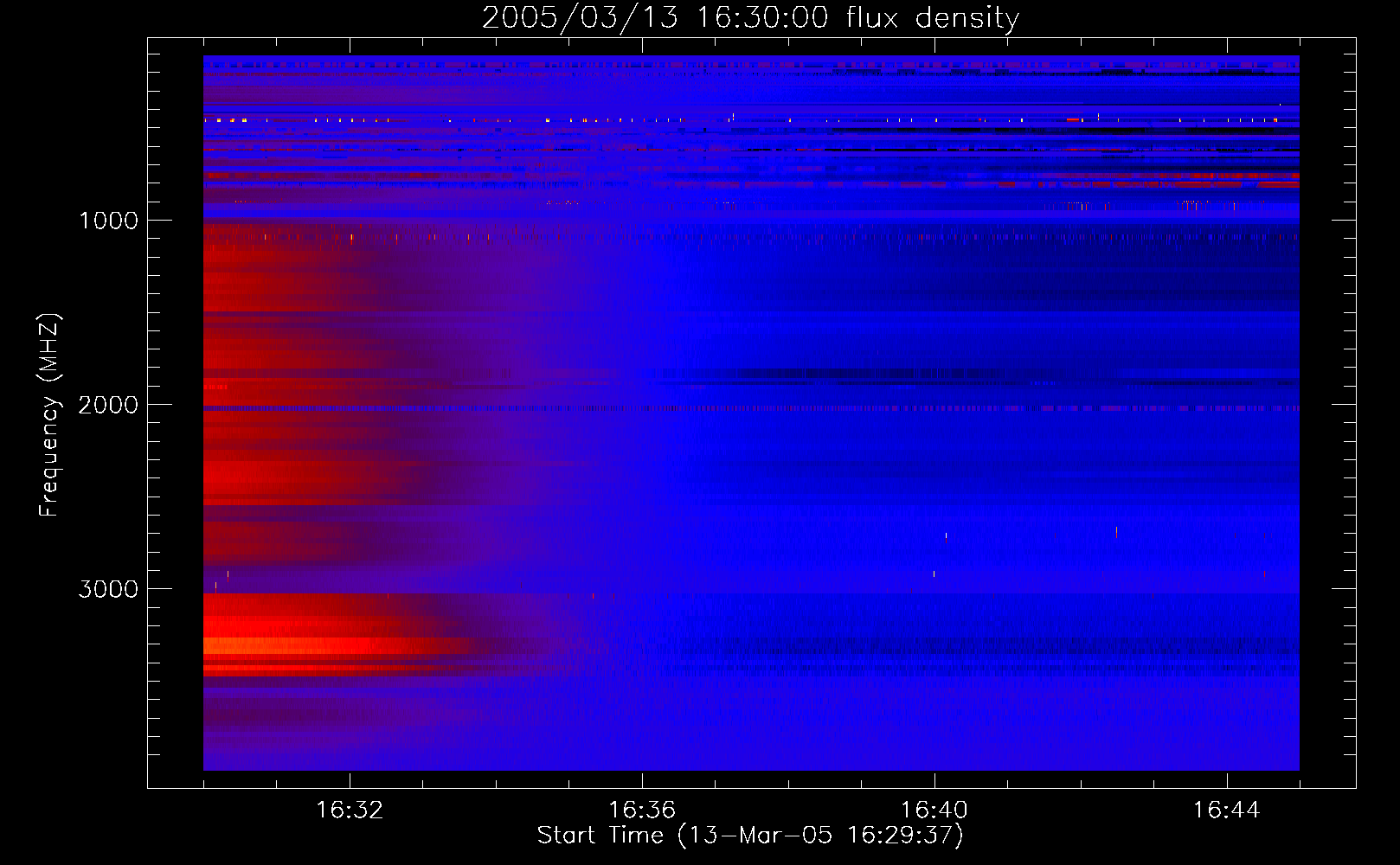Click the plot title '2005/03/13 16:30:00 flux density'
1400x865 pixels.
(x=750, y=17)
